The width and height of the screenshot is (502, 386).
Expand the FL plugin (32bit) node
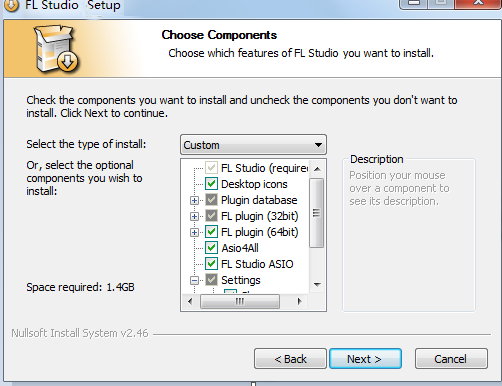pyautogui.click(x=194, y=216)
